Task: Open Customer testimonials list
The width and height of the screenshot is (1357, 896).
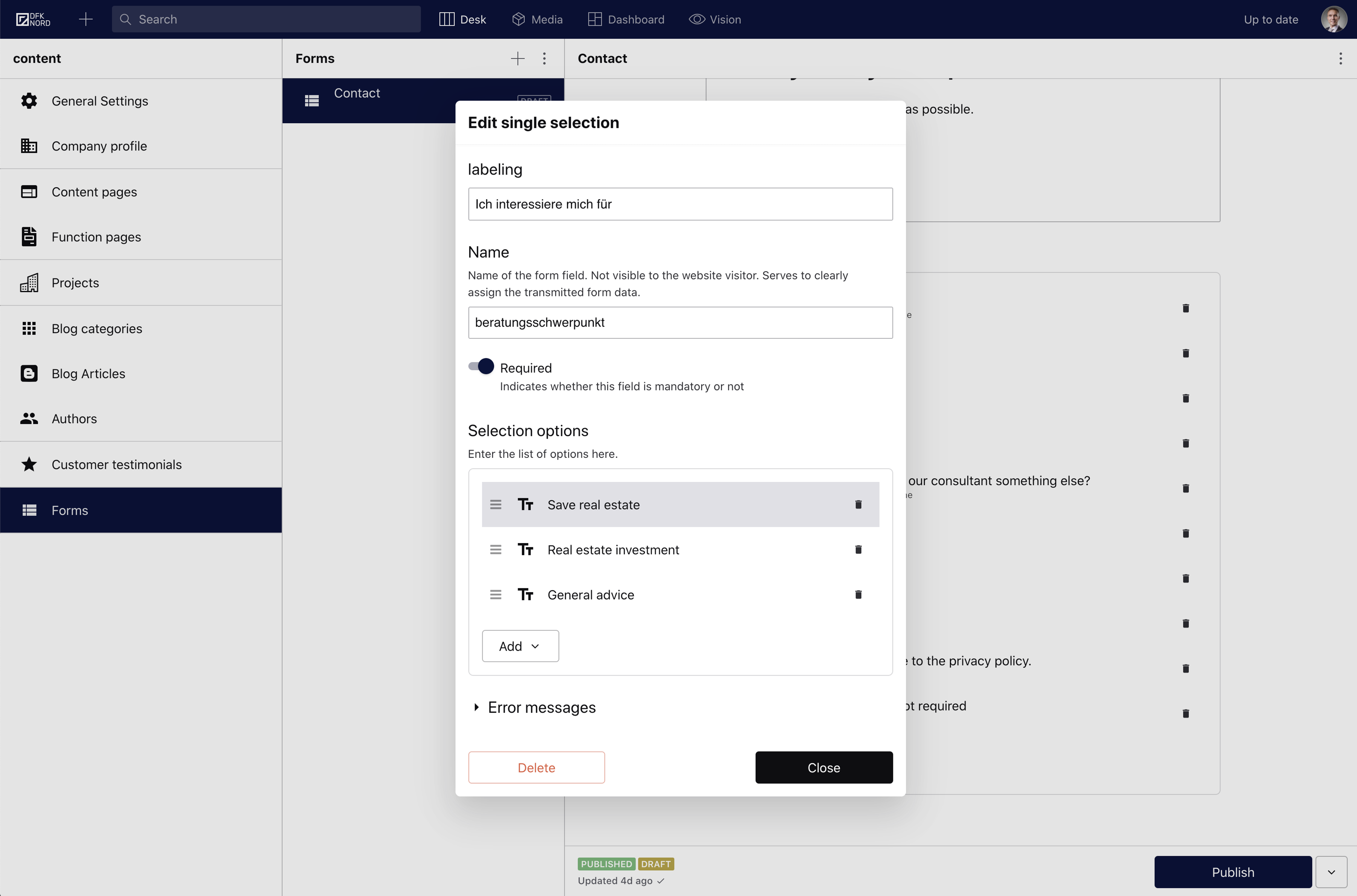Action: [117, 465]
